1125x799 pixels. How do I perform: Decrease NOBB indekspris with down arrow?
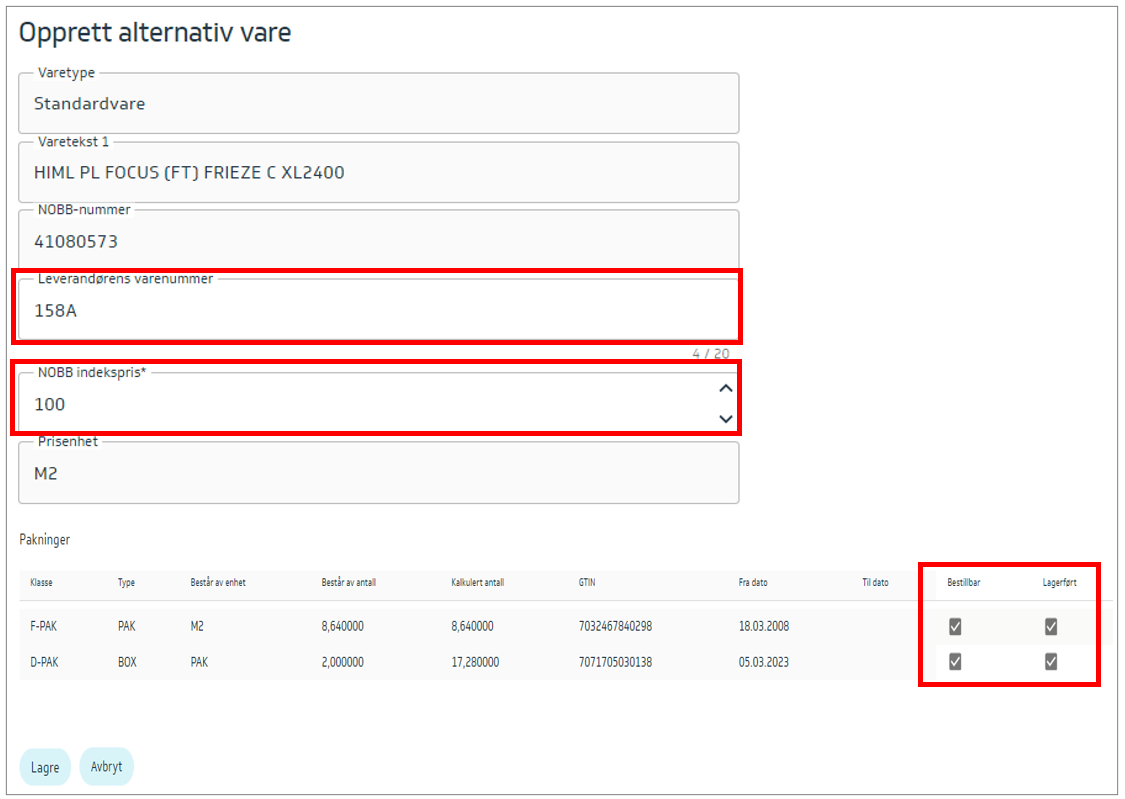726,419
